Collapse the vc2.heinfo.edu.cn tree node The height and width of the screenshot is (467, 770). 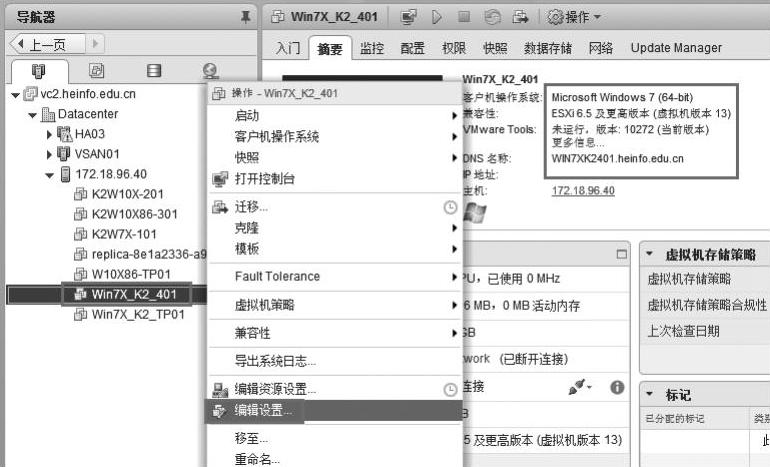(16, 95)
